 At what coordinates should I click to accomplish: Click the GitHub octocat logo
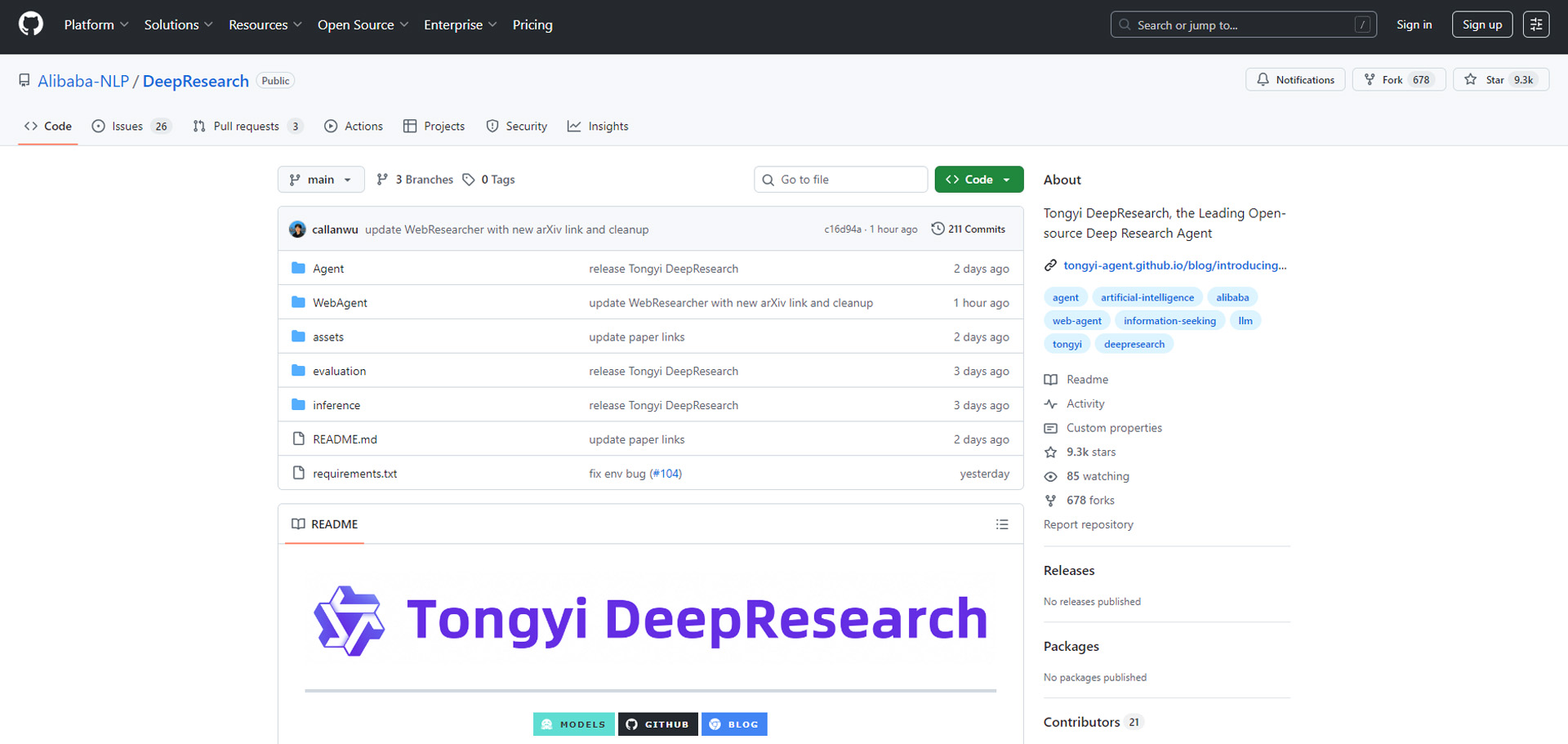pyautogui.click(x=31, y=25)
